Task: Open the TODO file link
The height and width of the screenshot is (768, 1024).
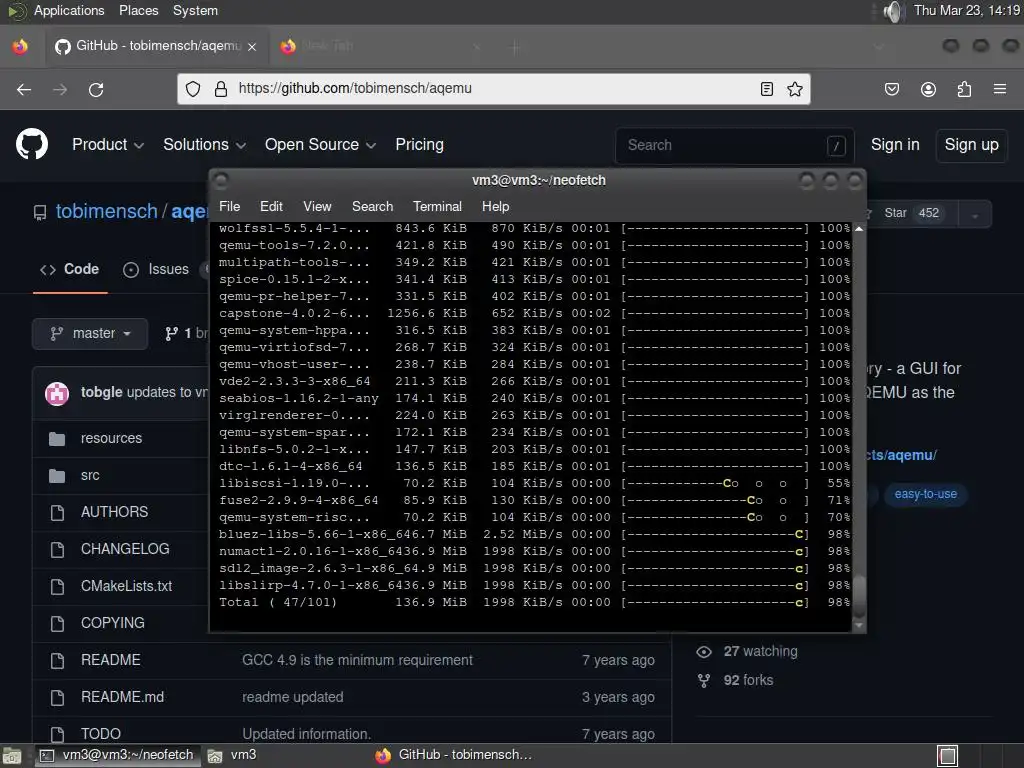Action: tap(101, 734)
